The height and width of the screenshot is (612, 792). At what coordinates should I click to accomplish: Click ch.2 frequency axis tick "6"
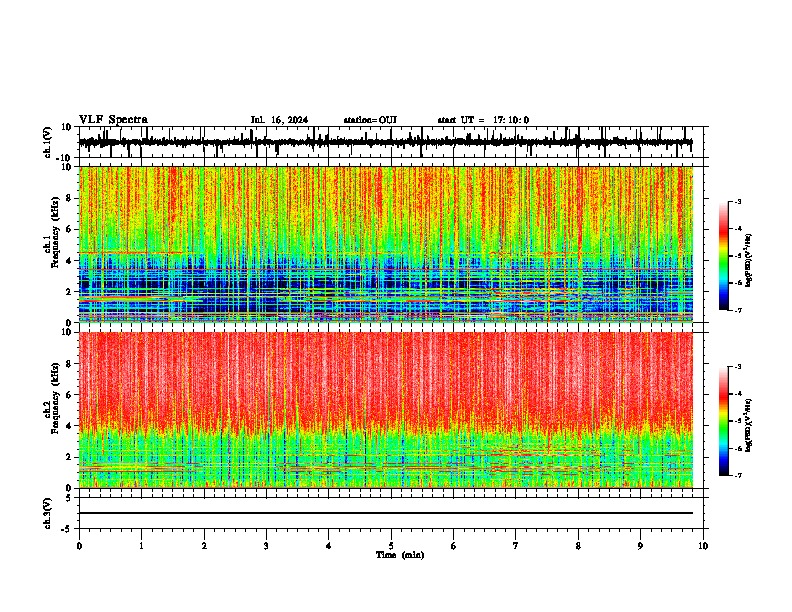[x=69, y=395]
